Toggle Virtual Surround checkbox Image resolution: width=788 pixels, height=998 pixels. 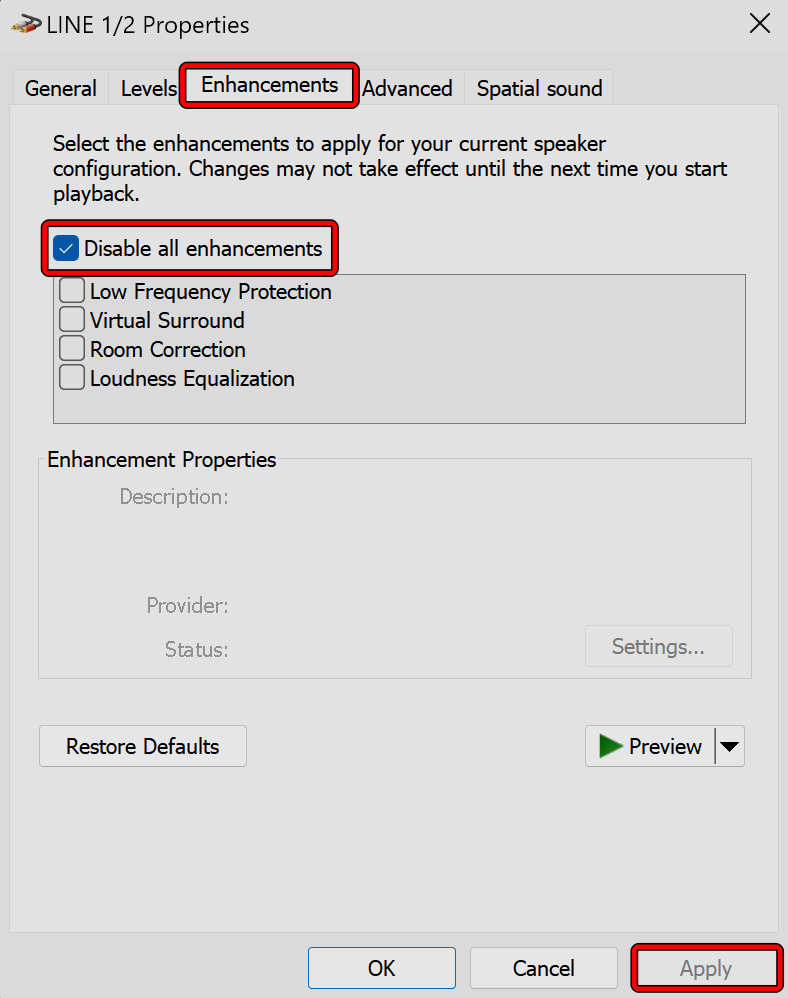click(72, 320)
